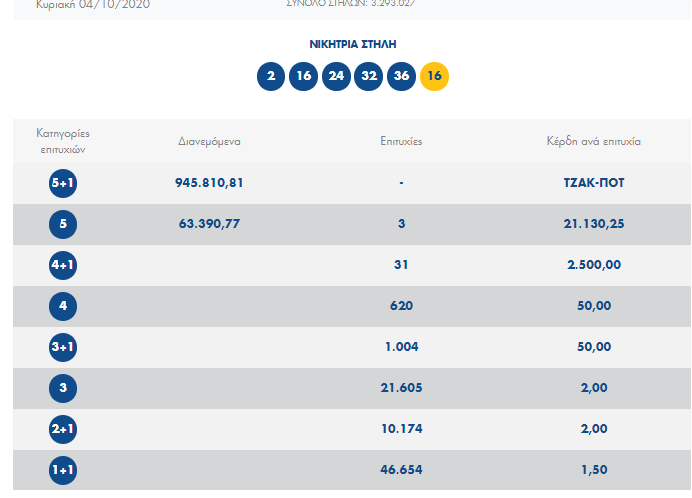Select the 2+1 category badge

[63, 429]
